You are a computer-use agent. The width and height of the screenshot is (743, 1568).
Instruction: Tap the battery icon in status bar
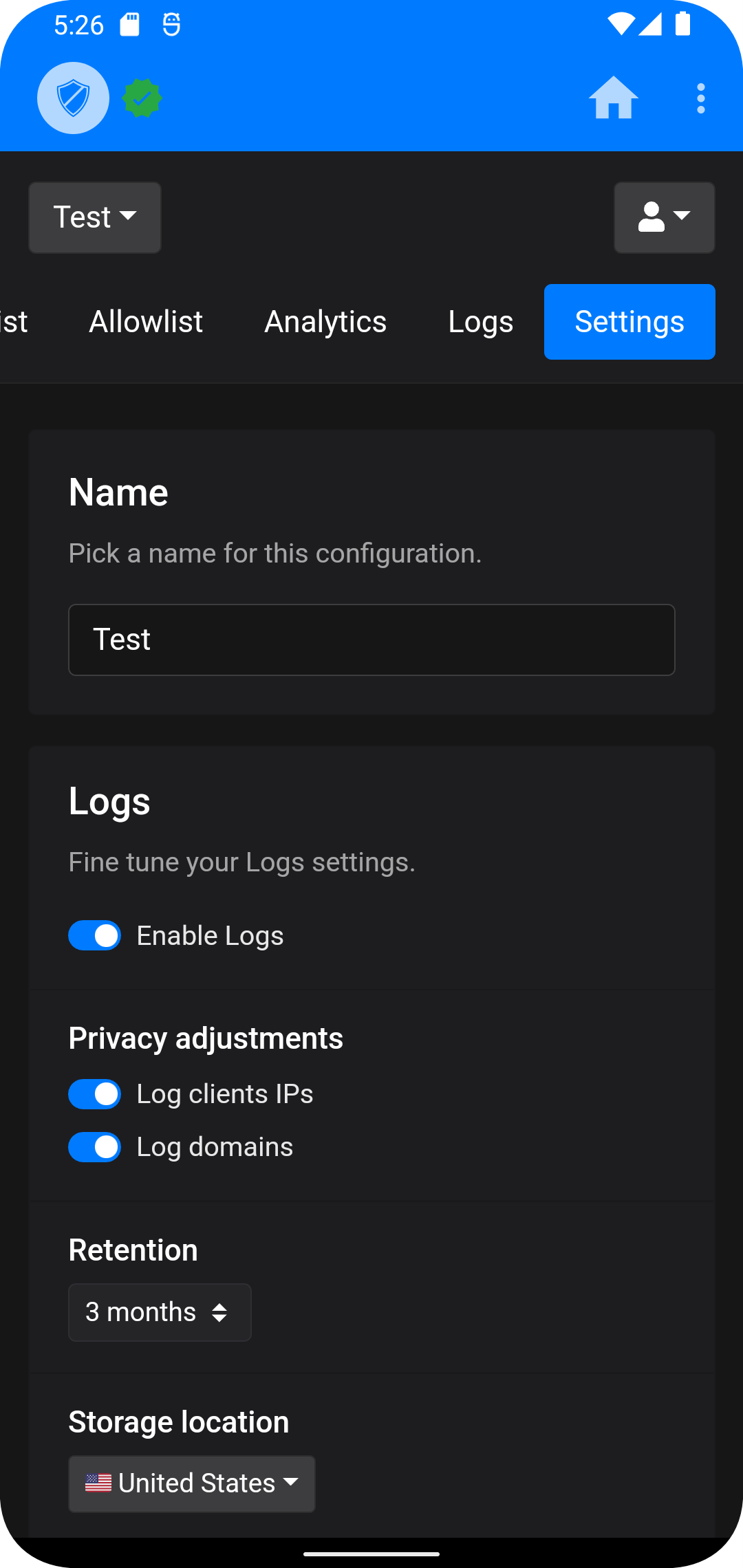(x=682, y=24)
